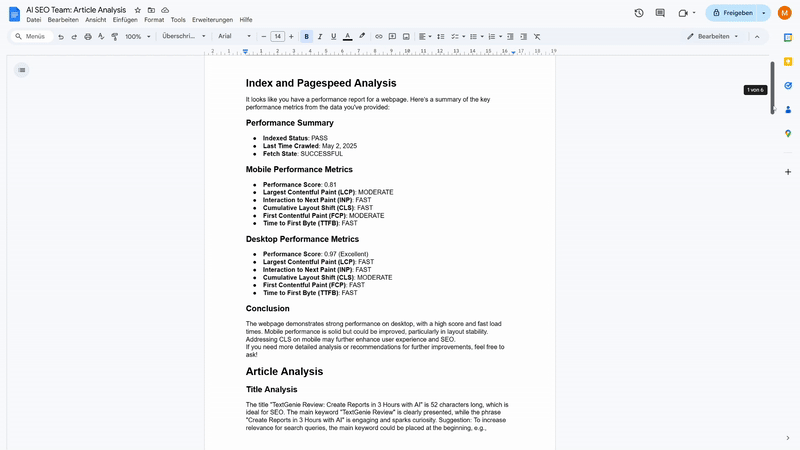Open the text color picker
This screenshot has height=450, width=800.
coord(347,37)
